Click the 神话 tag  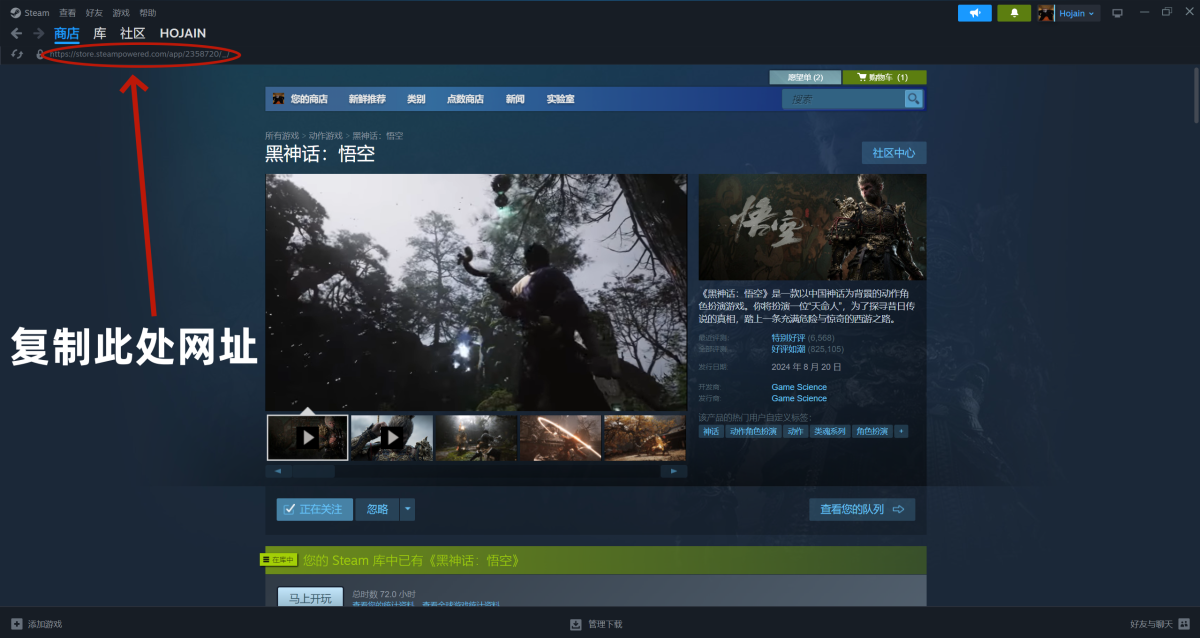tap(711, 431)
